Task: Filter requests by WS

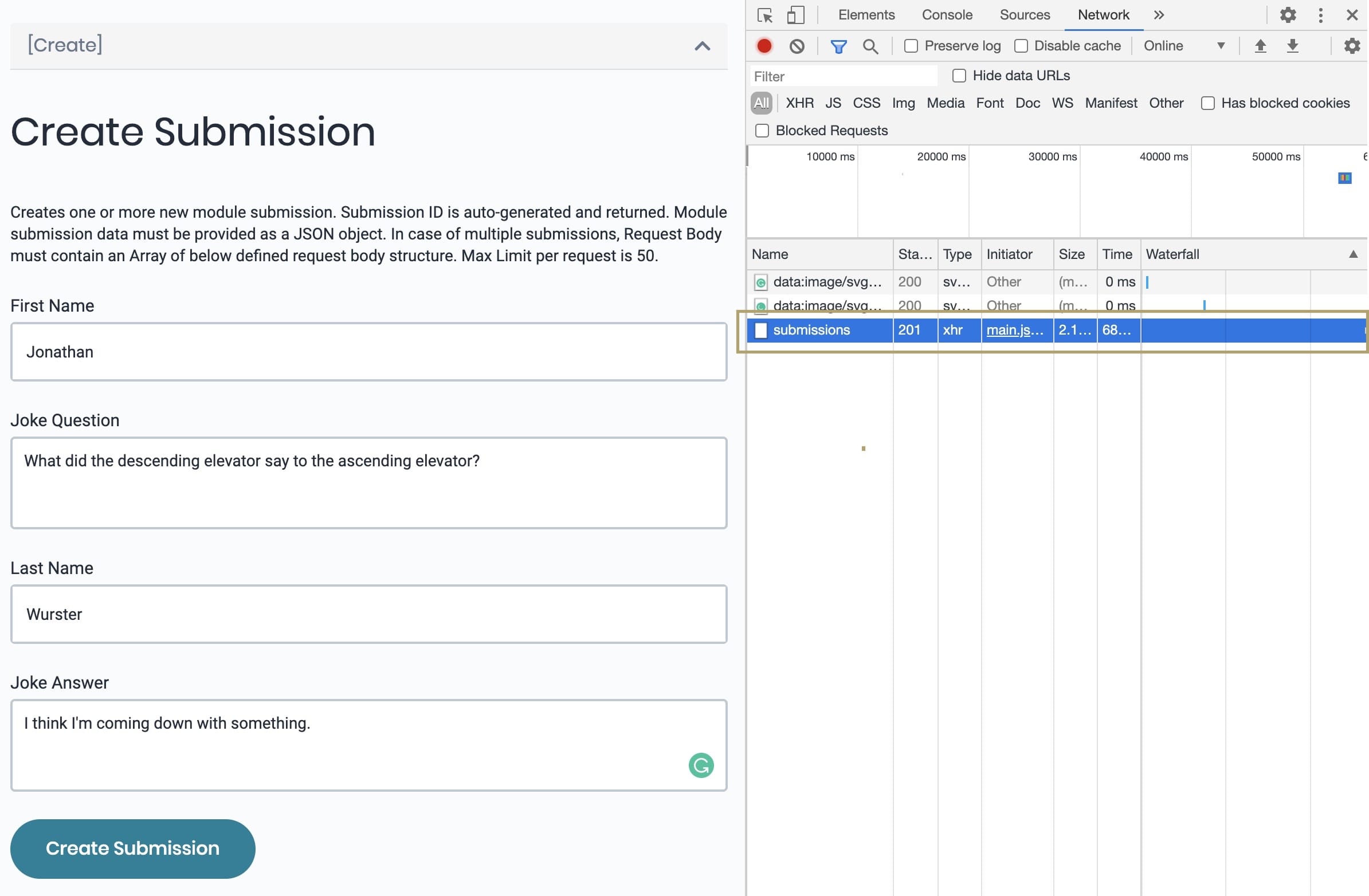Action: coord(1062,103)
